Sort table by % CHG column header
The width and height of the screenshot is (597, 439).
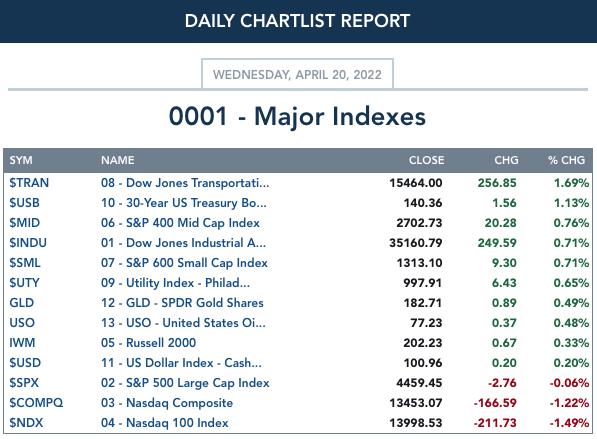[567, 160]
